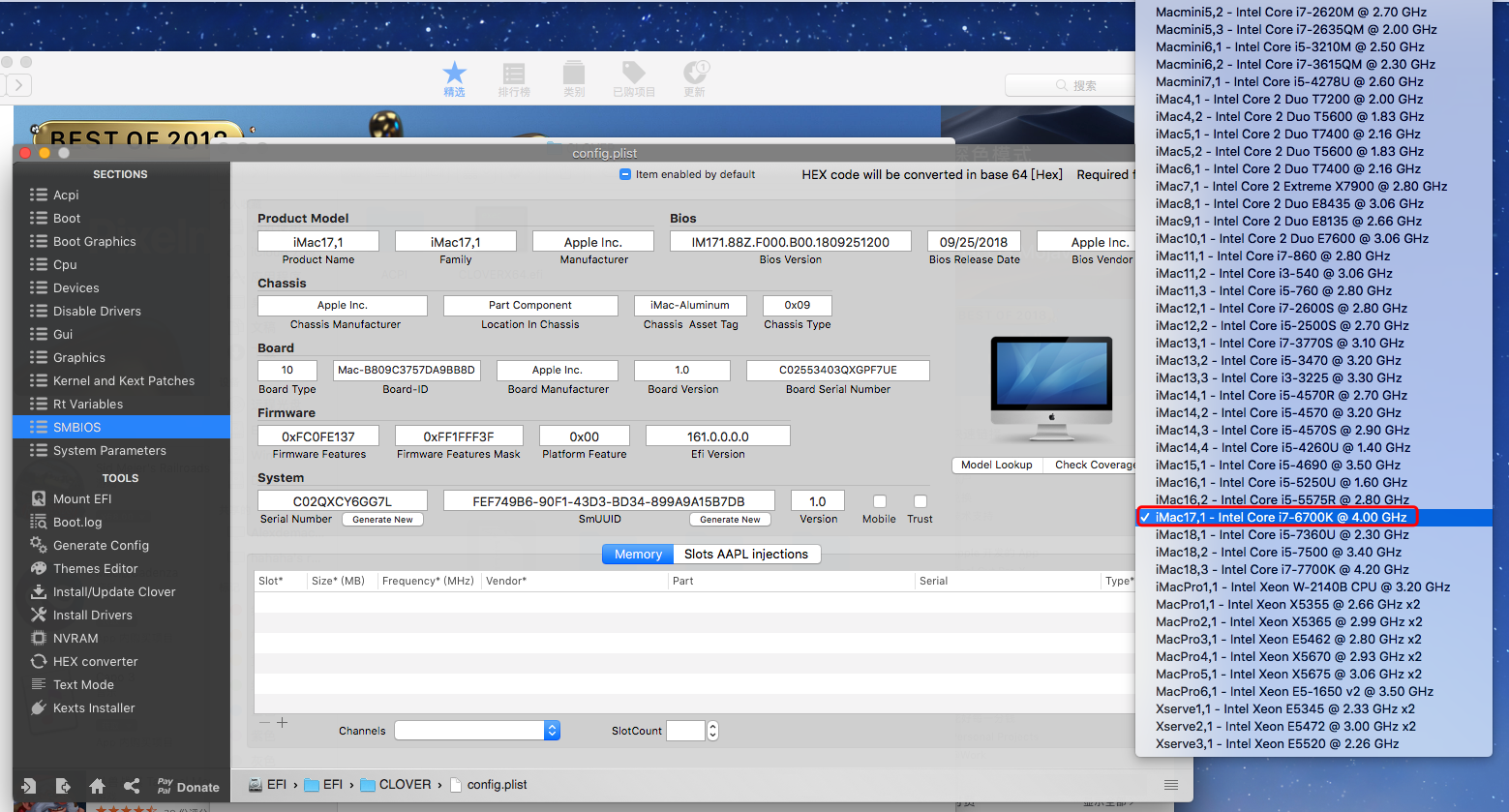This screenshot has width=1509, height=812.
Task: Open the Cpu section
Action: [122, 264]
